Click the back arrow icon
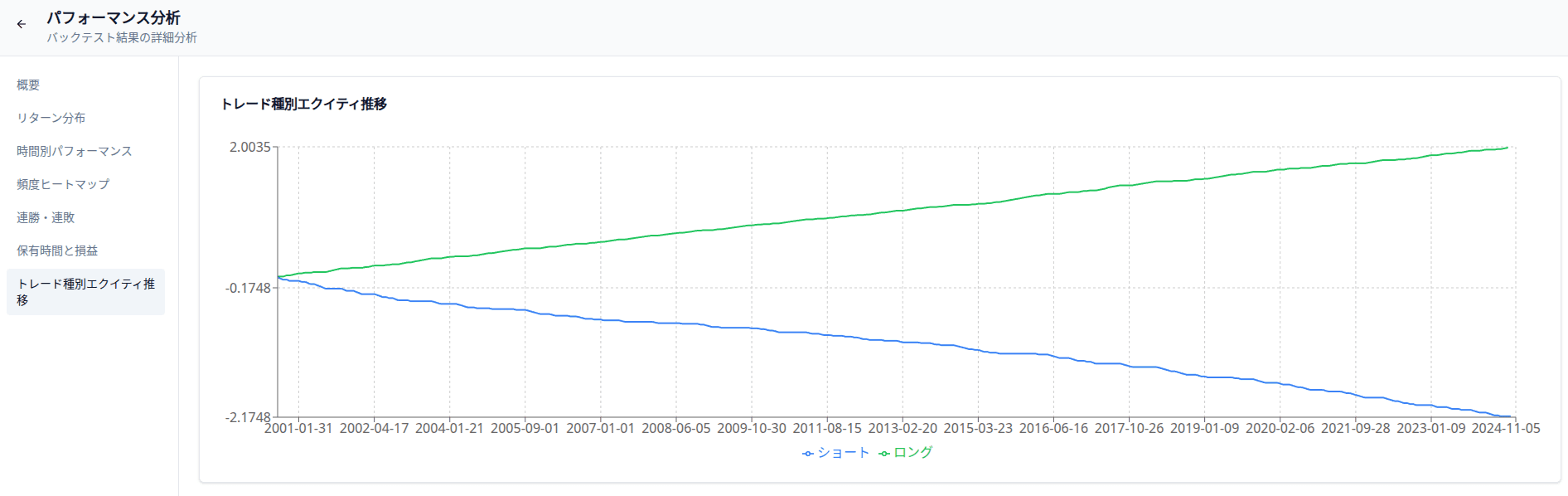 (x=21, y=23)
